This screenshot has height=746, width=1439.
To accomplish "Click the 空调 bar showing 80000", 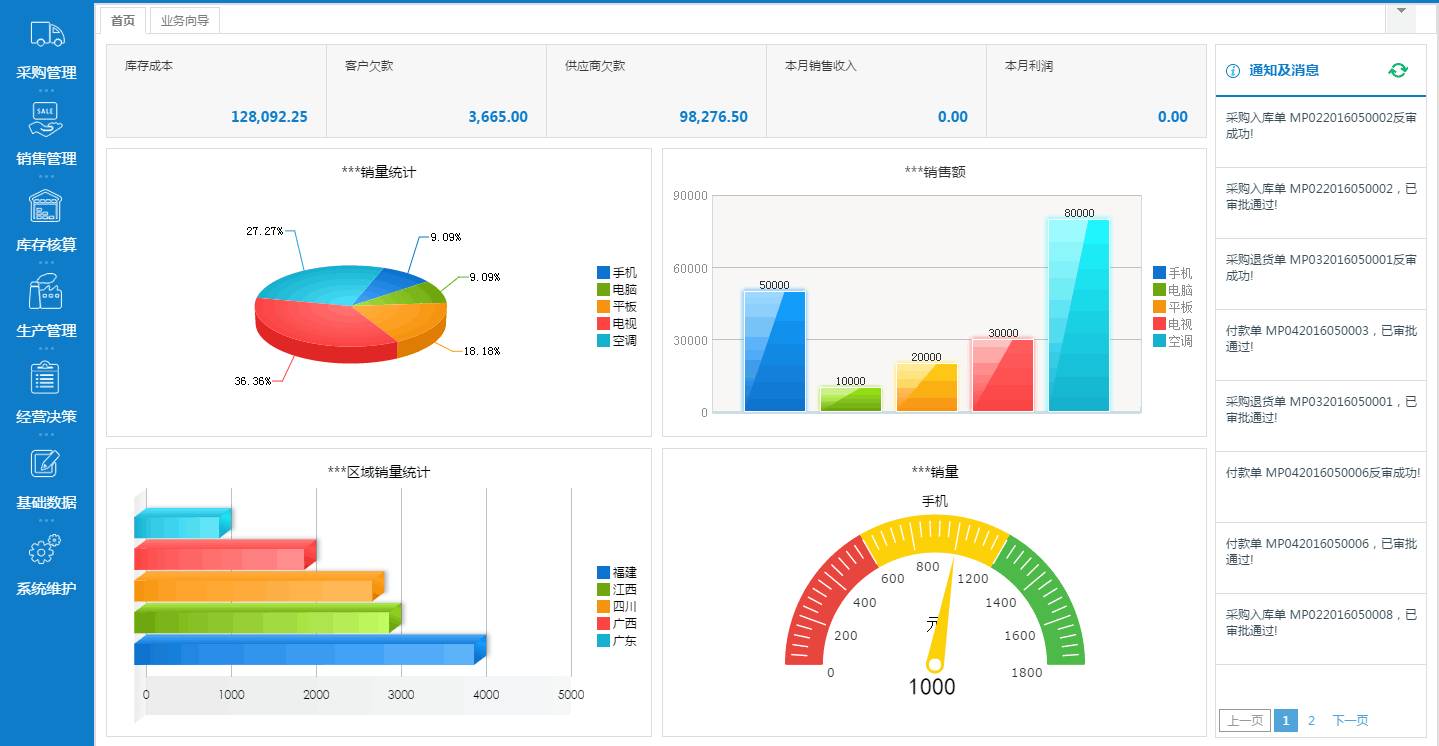I will click(1079, 315).
